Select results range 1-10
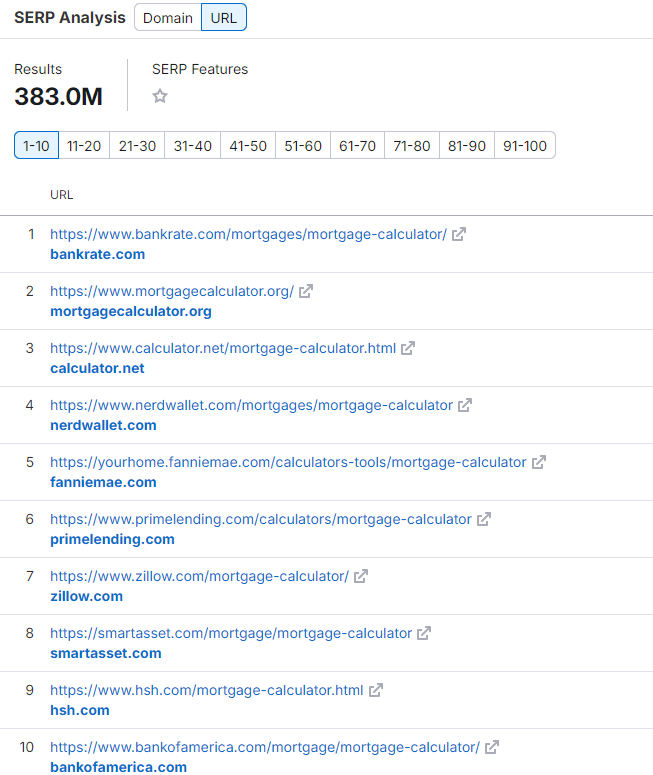 coord(36,146)
